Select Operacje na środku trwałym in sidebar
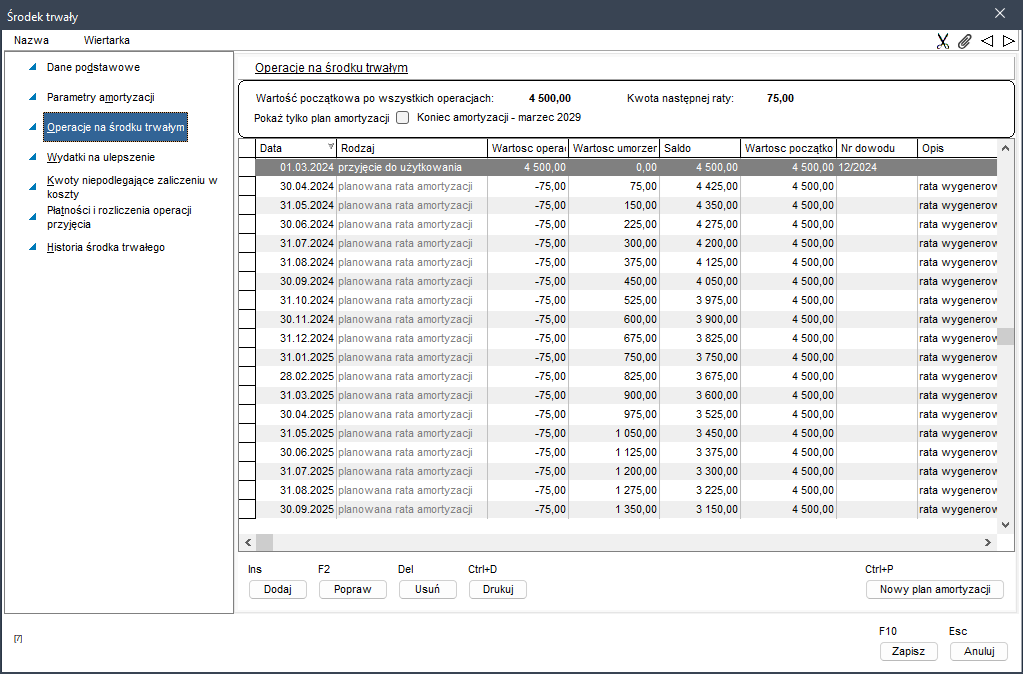Screen dimensions: 1023x674 [x=115, y=127]
